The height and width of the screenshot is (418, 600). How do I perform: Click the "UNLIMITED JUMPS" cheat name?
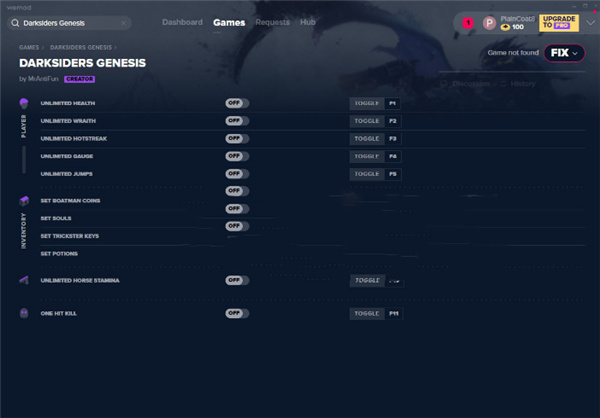click(67, 174)
